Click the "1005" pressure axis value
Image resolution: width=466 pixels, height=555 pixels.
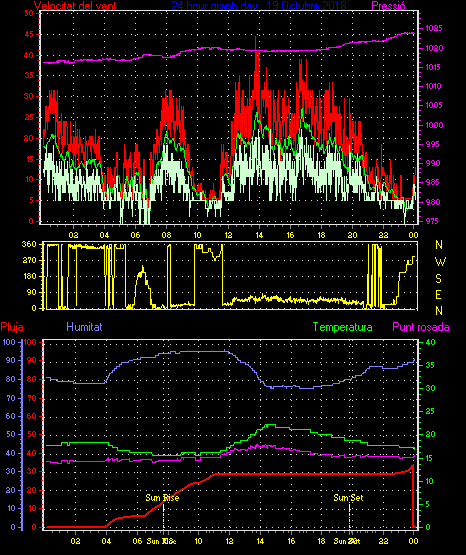433,105
